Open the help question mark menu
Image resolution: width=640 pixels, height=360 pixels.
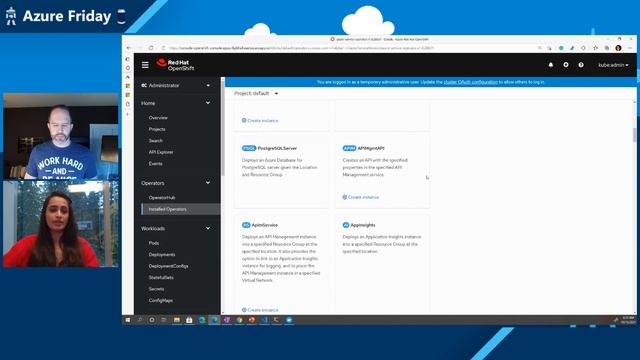[x=581, y=65]
